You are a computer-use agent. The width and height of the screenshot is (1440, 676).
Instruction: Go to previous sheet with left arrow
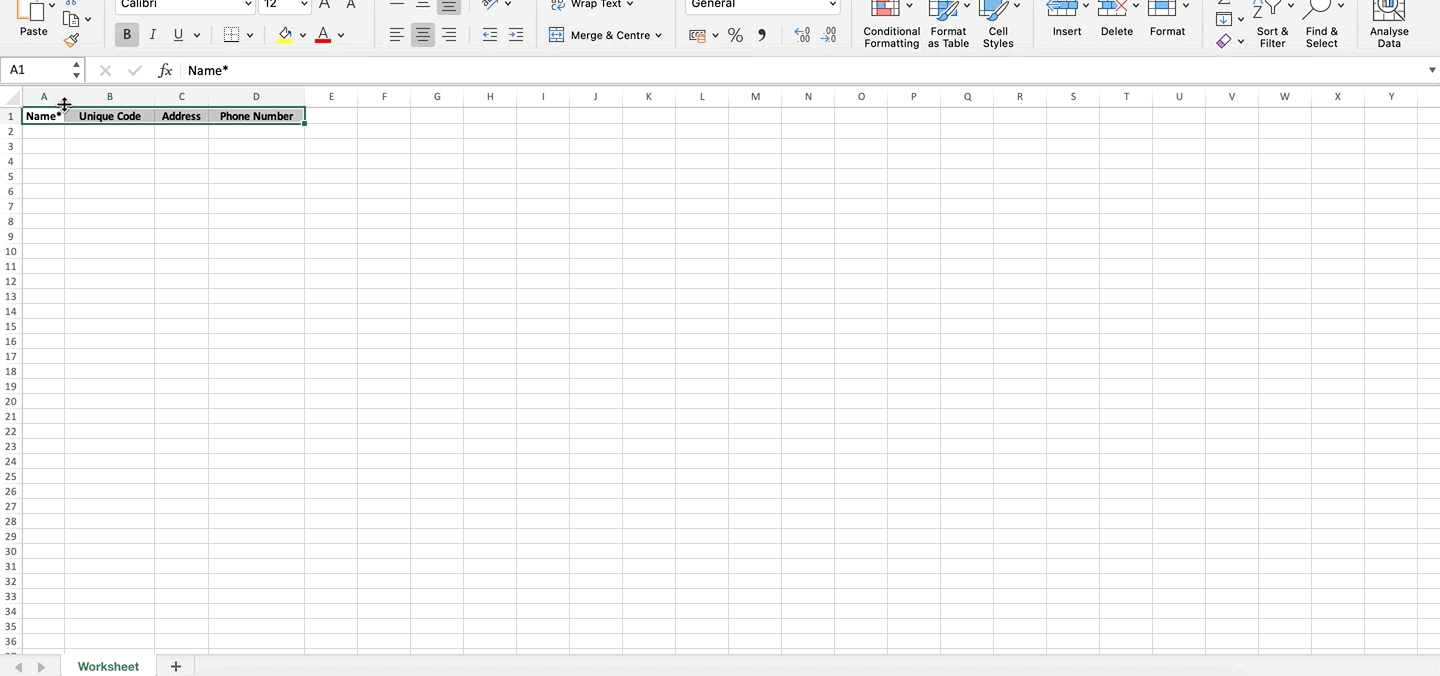point(18,667)
